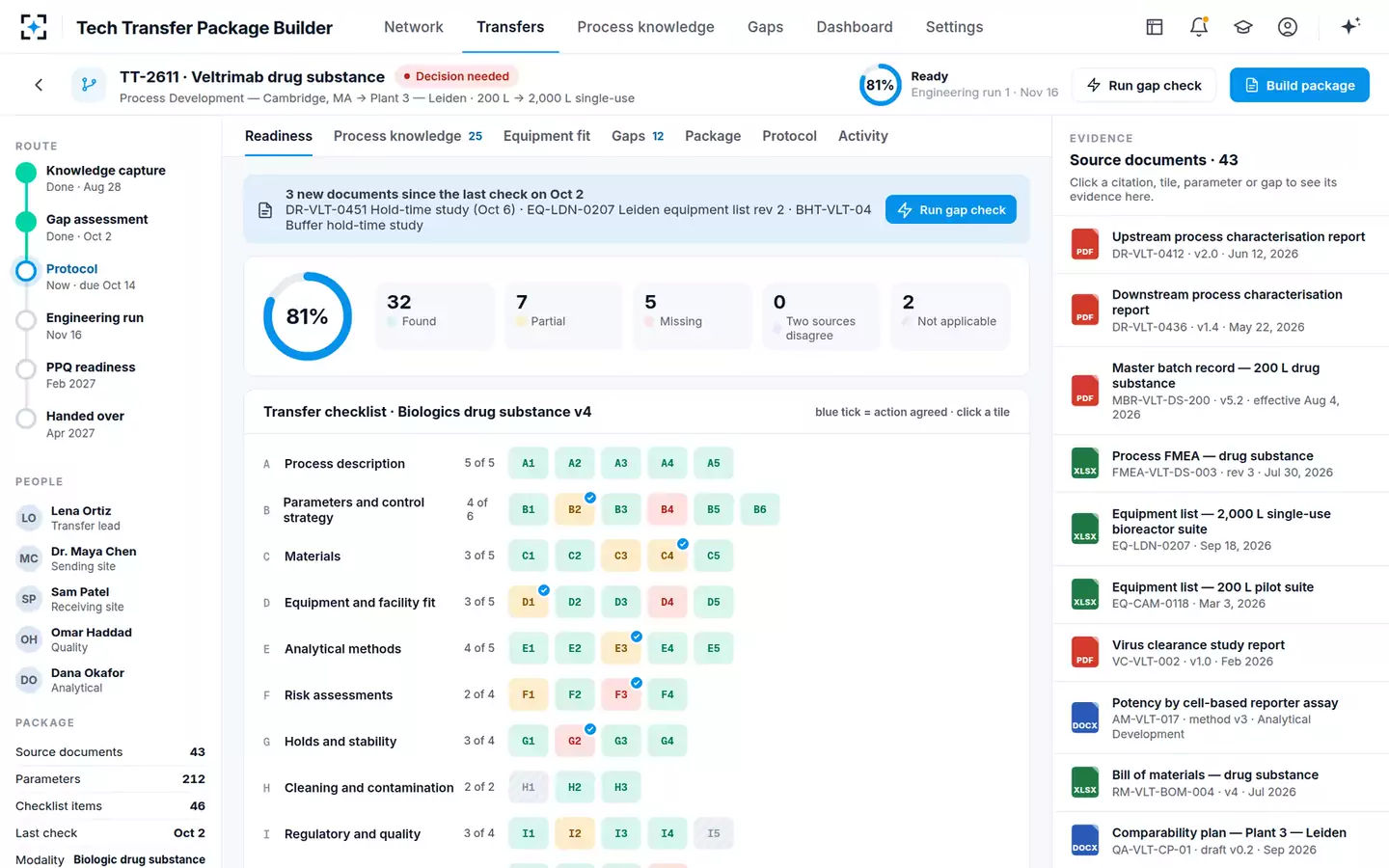Switch to Process knowledge tab
This screenshot has width=1389, height=868.
408,136
